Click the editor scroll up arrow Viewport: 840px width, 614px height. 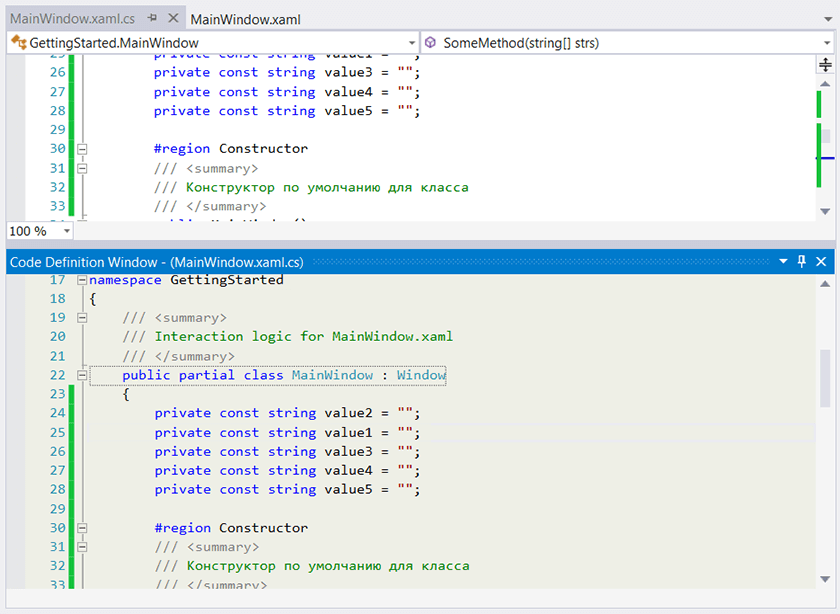[x=825, y=84]
